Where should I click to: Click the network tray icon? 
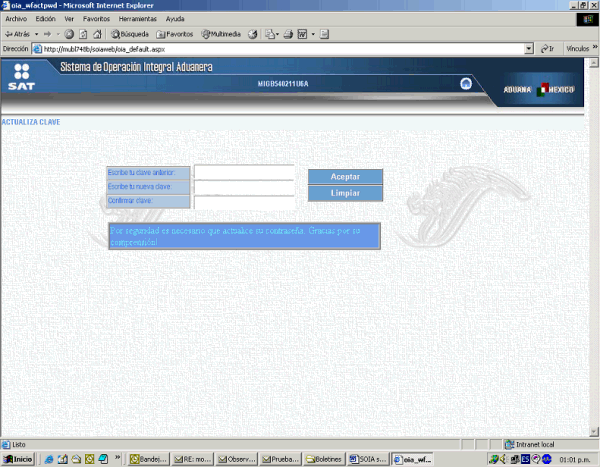pyautogui.click(x=515, y=459)
